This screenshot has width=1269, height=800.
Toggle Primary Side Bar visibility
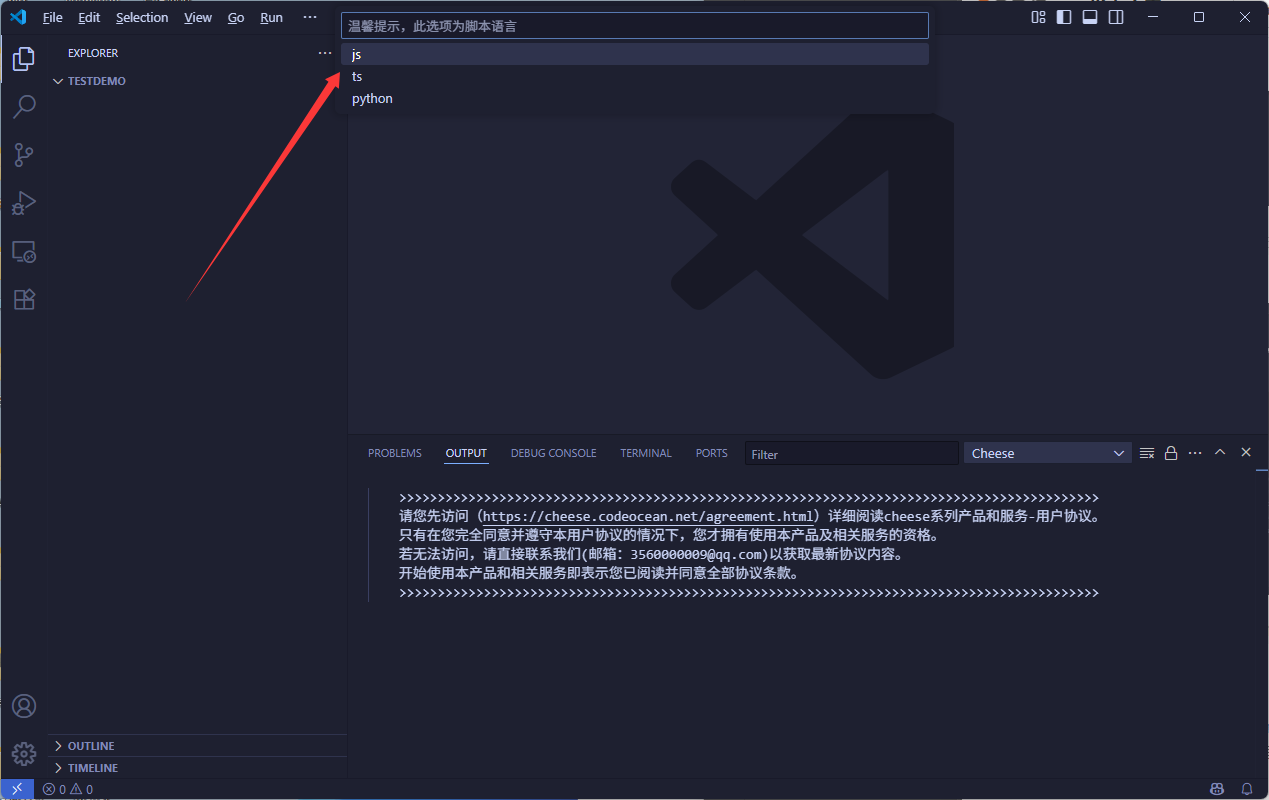tap(1064, 17)
